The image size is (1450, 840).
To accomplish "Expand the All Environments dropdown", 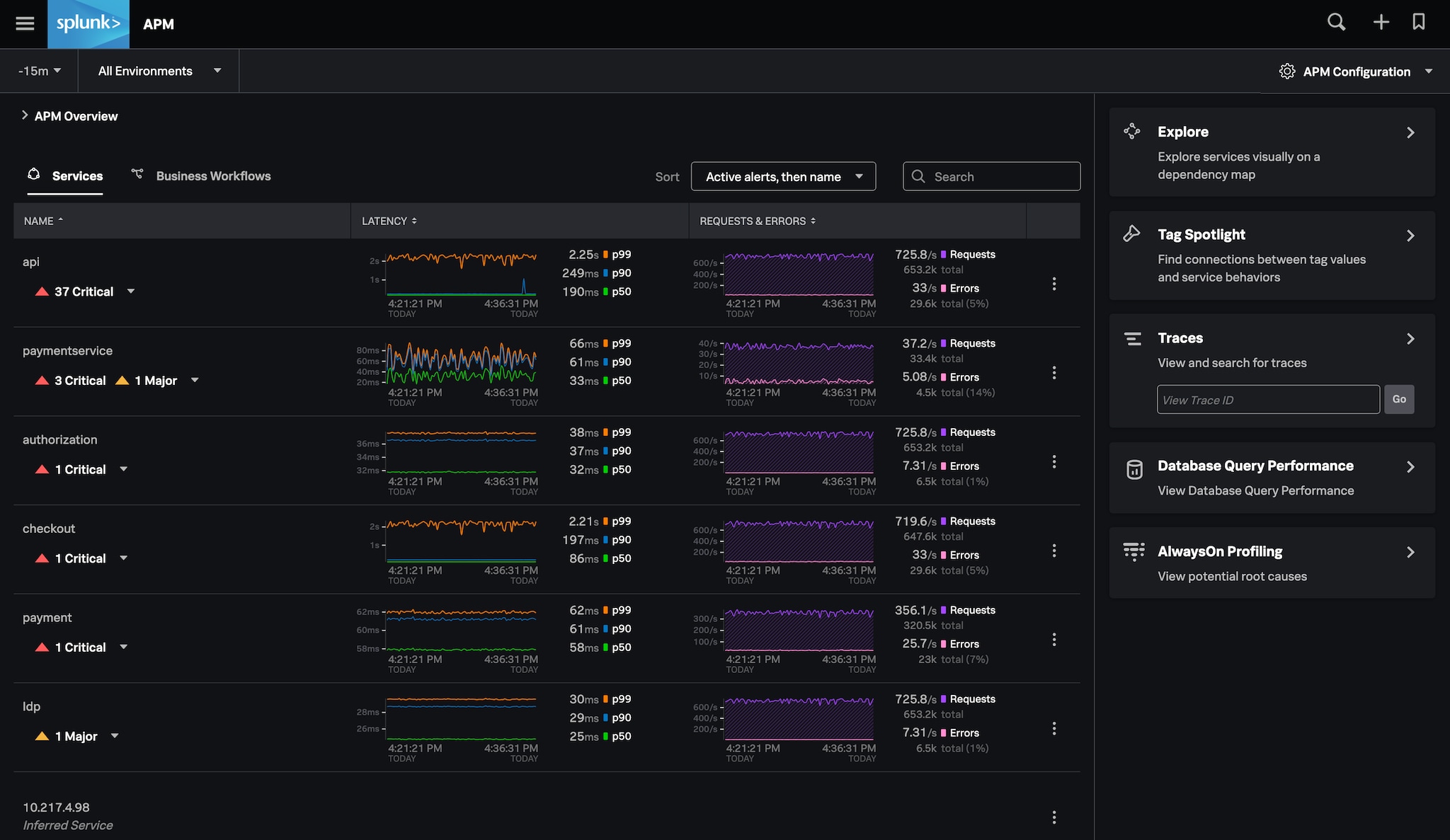I will pyautogui.click(x=158, y=71).
